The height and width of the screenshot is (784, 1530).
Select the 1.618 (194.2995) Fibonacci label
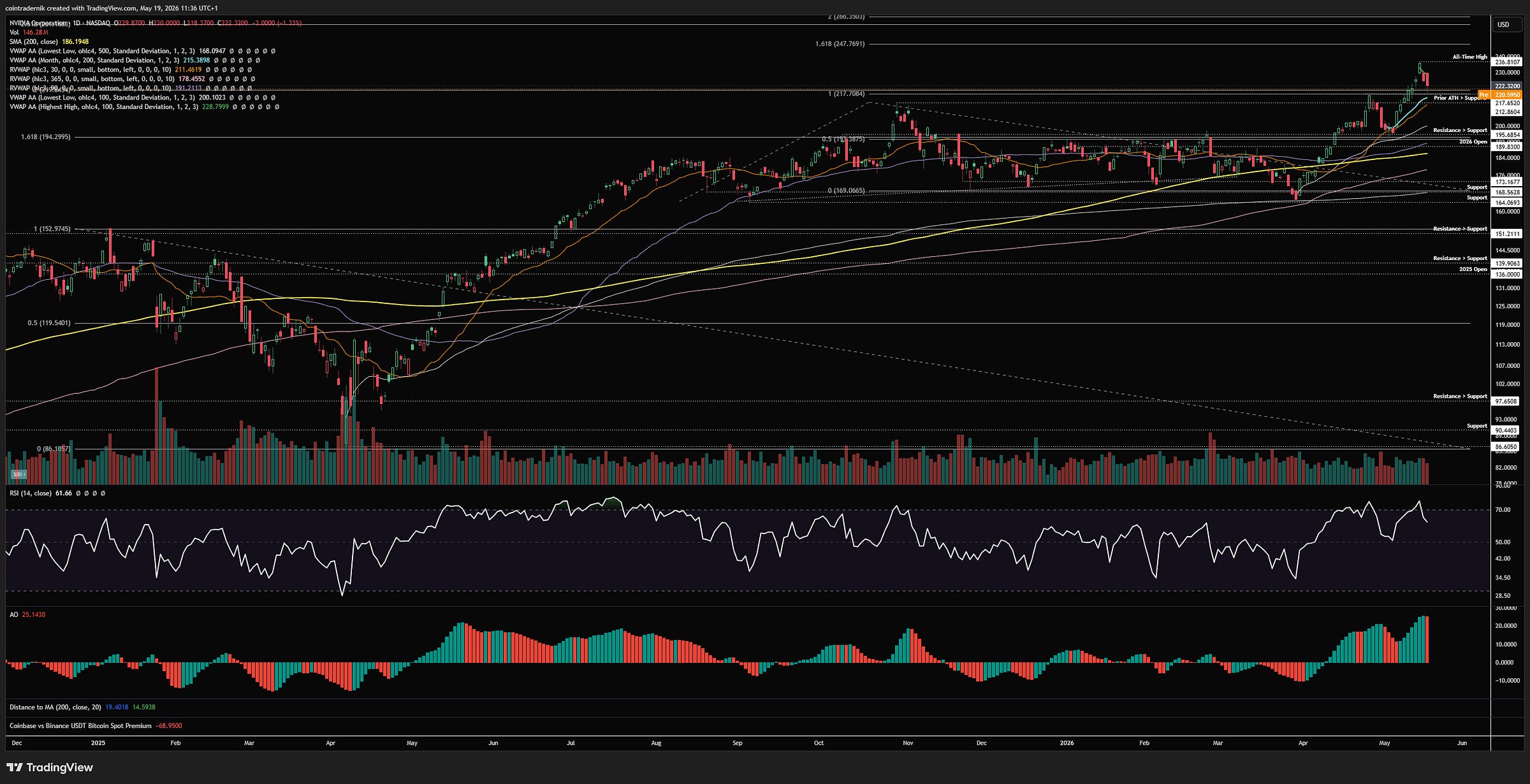click(x=46, y=137)
